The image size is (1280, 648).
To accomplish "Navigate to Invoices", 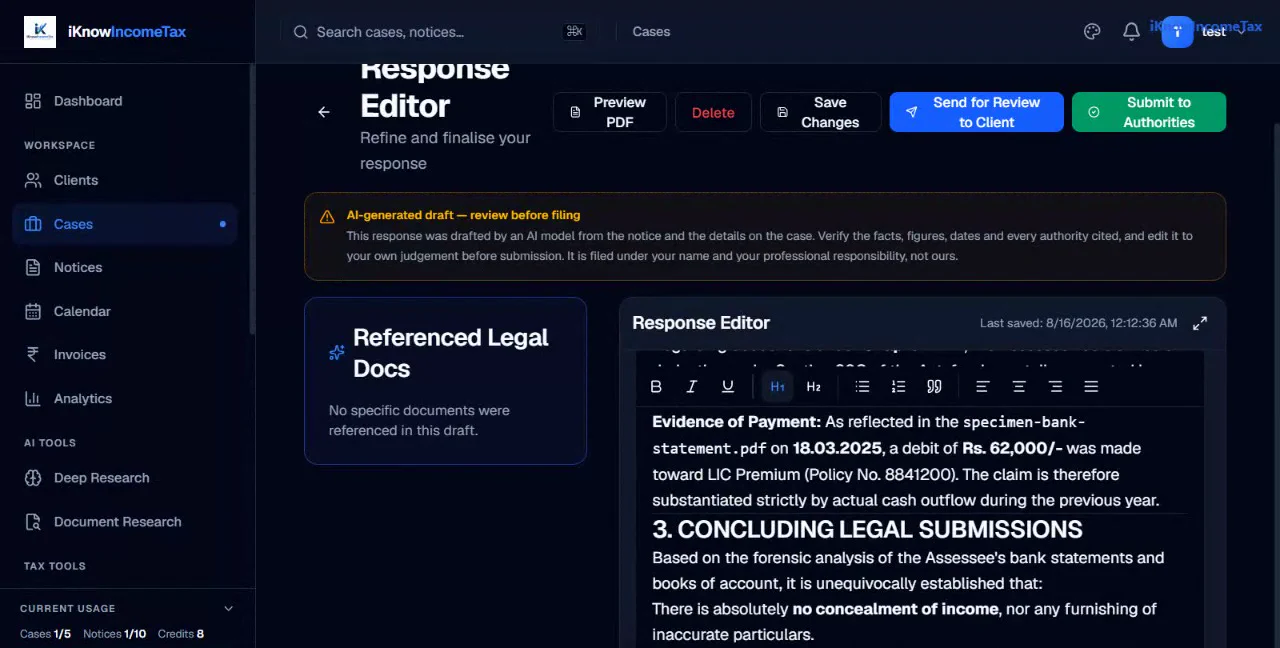I will (125, 354).
